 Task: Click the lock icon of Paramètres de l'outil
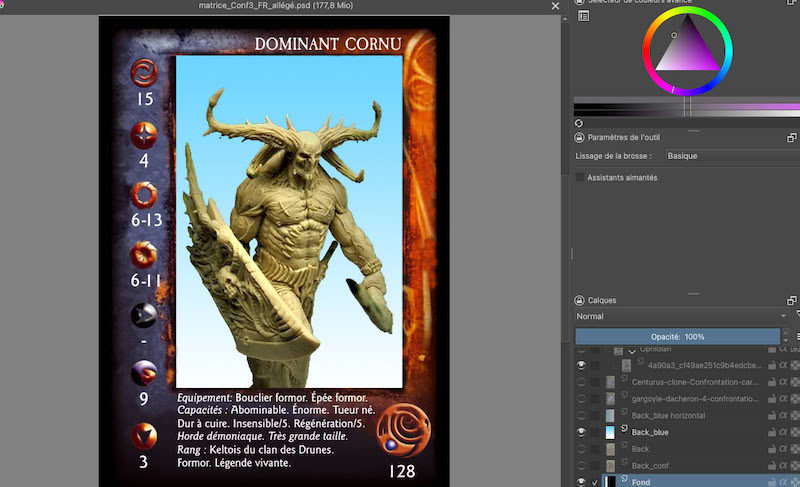[580, 137]
